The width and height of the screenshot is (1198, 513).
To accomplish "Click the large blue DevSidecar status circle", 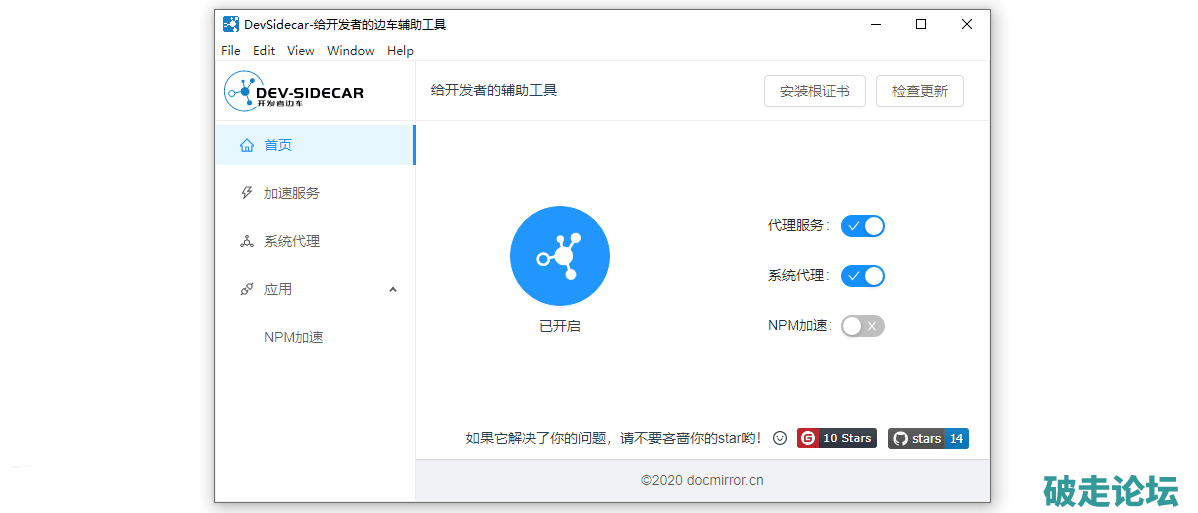I will [559, 256].
